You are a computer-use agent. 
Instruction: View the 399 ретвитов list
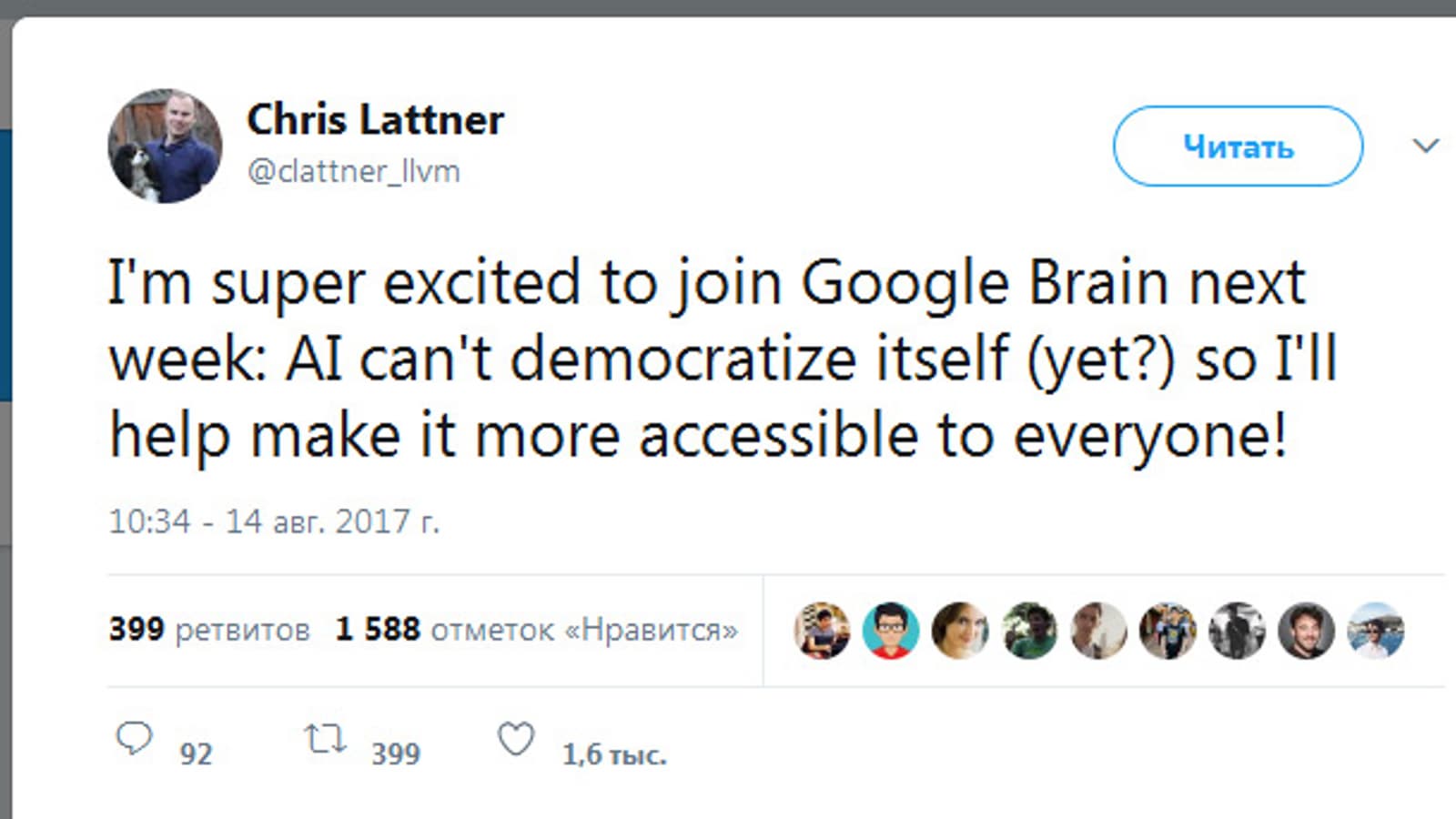tap(209, 630)
